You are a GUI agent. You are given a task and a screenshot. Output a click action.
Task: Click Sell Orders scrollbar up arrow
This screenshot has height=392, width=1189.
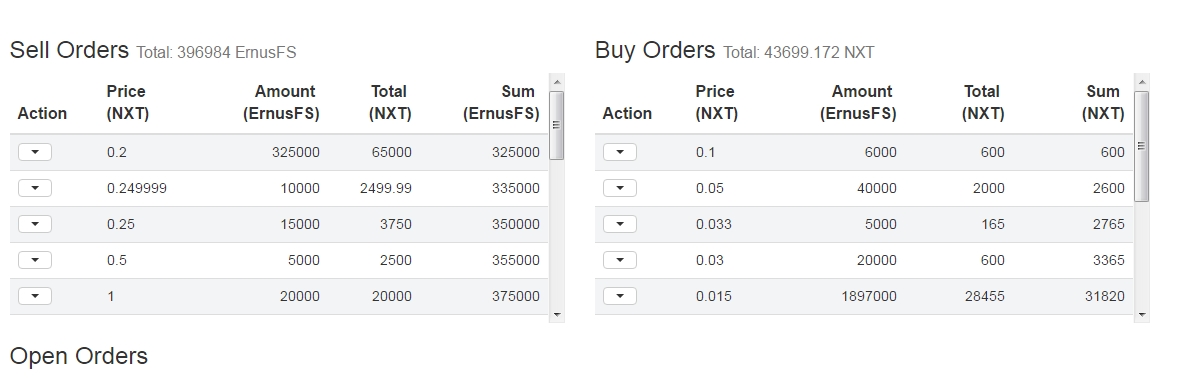[x=557, y=82]
